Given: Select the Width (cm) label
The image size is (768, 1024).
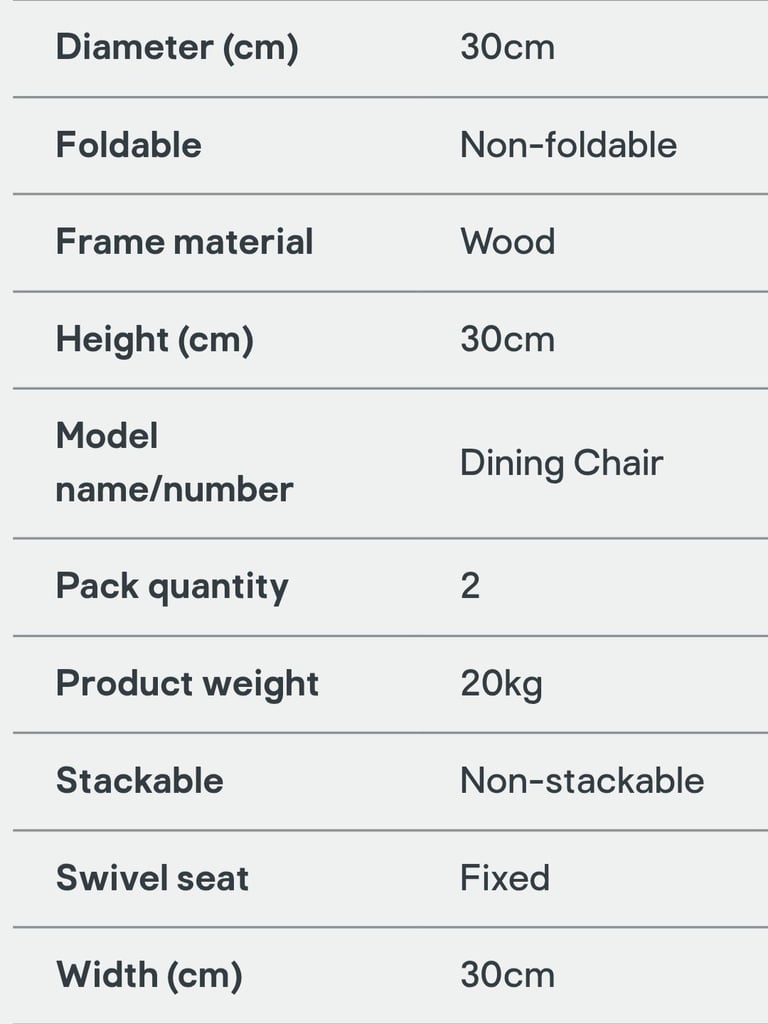Looking at the screenshot, I should (x=150, y=976).
